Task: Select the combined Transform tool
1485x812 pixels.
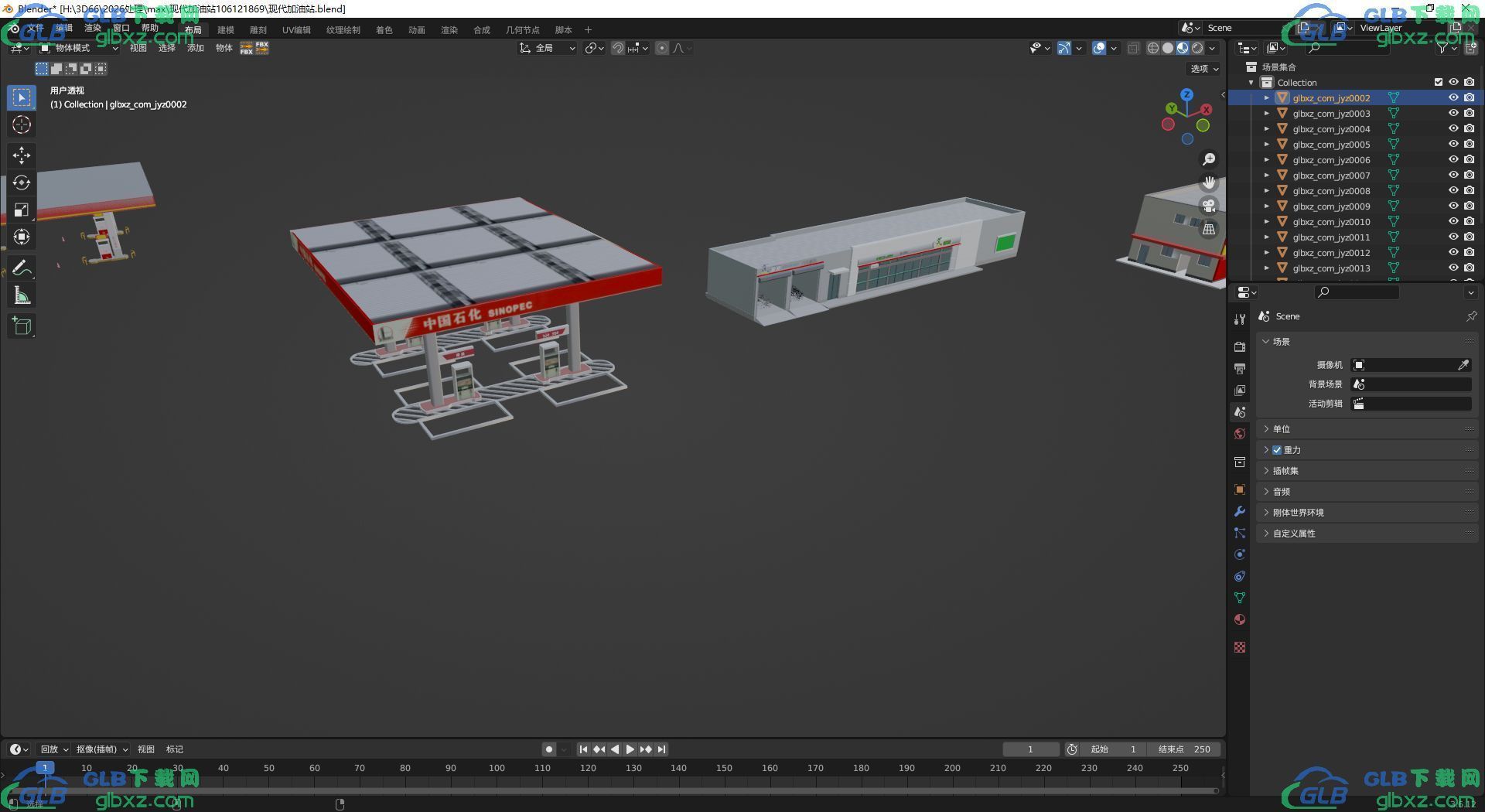Action: coord(22,237)
